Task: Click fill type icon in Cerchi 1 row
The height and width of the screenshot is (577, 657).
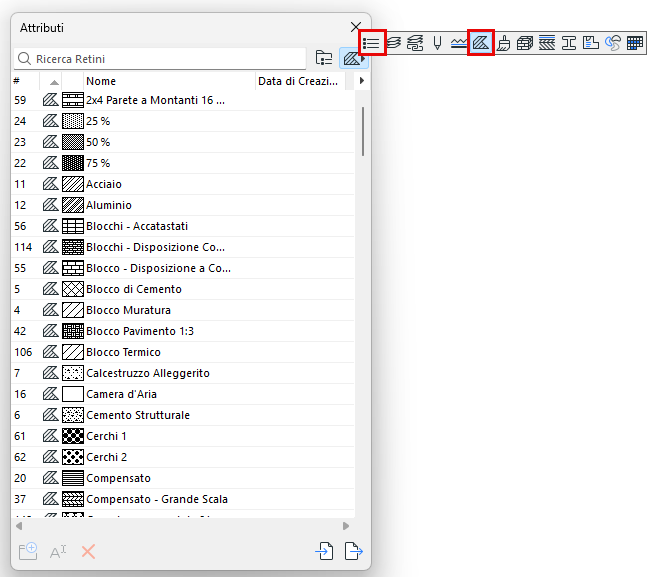Action: tap(51, 435)
